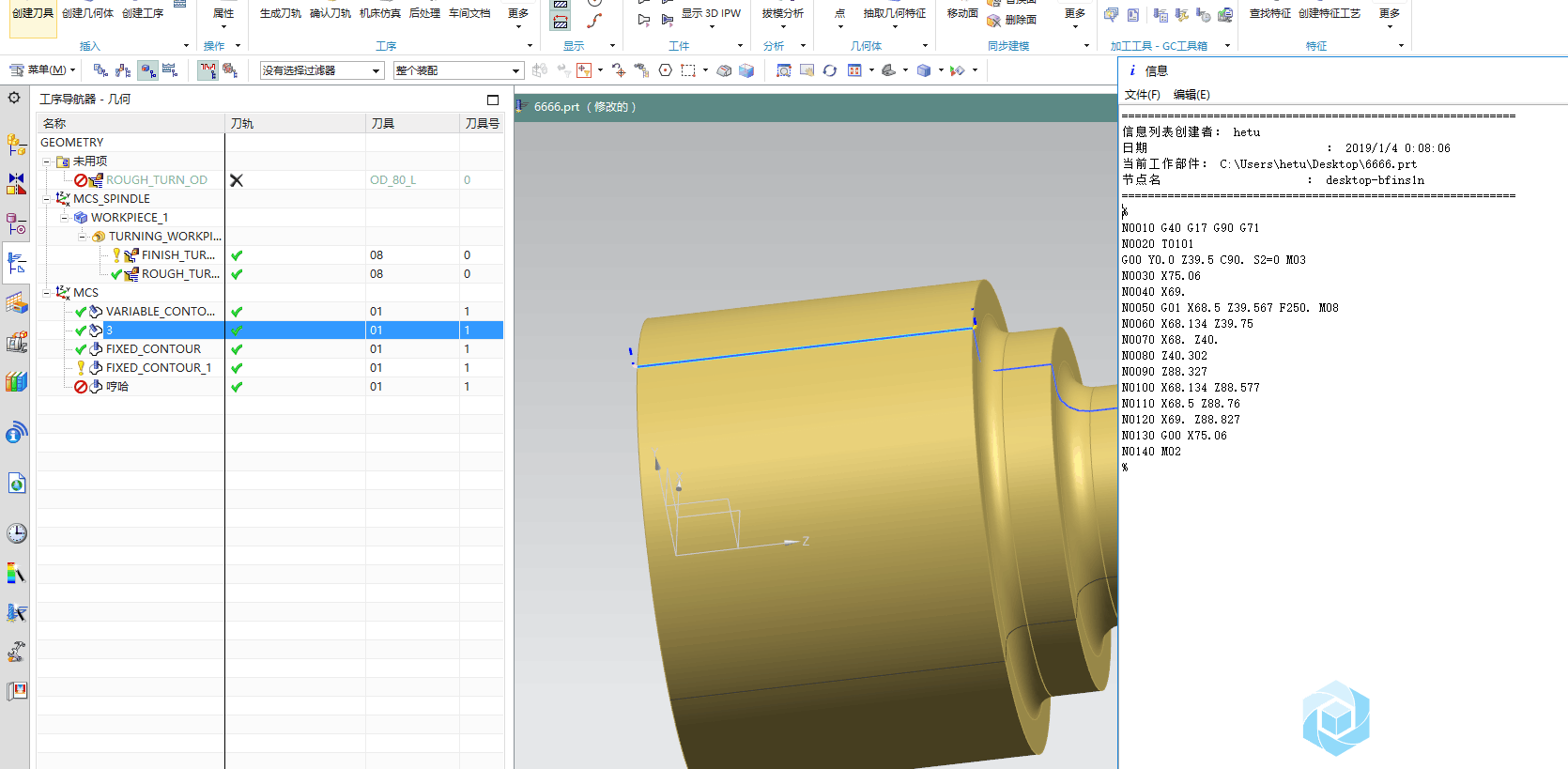Click the toolpath curve display icon

[594, 21]
